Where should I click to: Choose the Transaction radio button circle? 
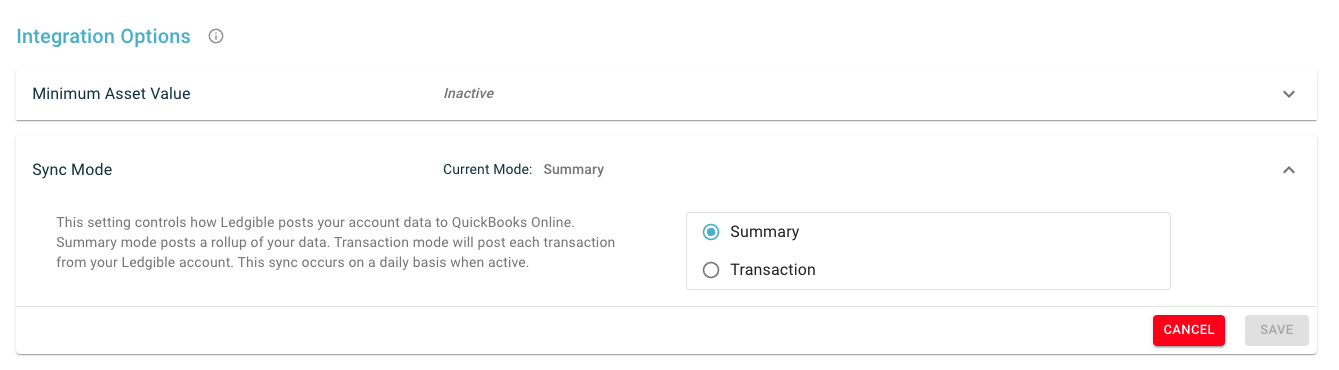711,270
